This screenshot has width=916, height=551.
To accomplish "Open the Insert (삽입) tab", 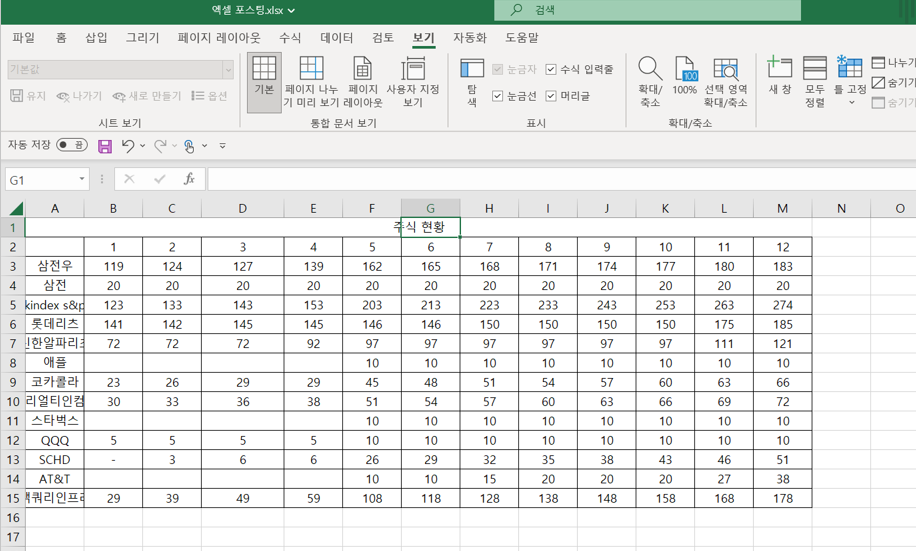I will [x=96, y=38].
